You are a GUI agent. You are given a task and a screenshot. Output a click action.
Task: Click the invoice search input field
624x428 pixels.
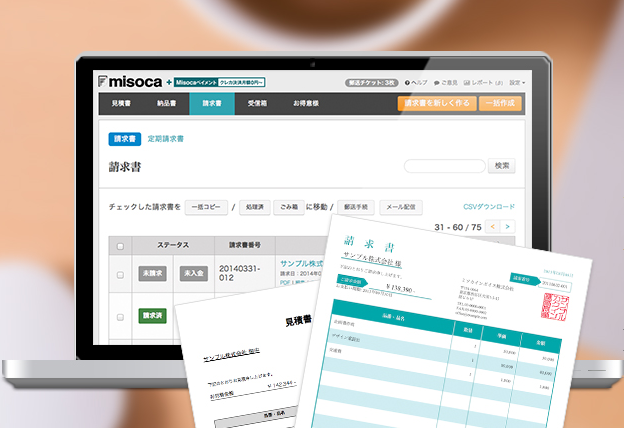coord(445,166)
